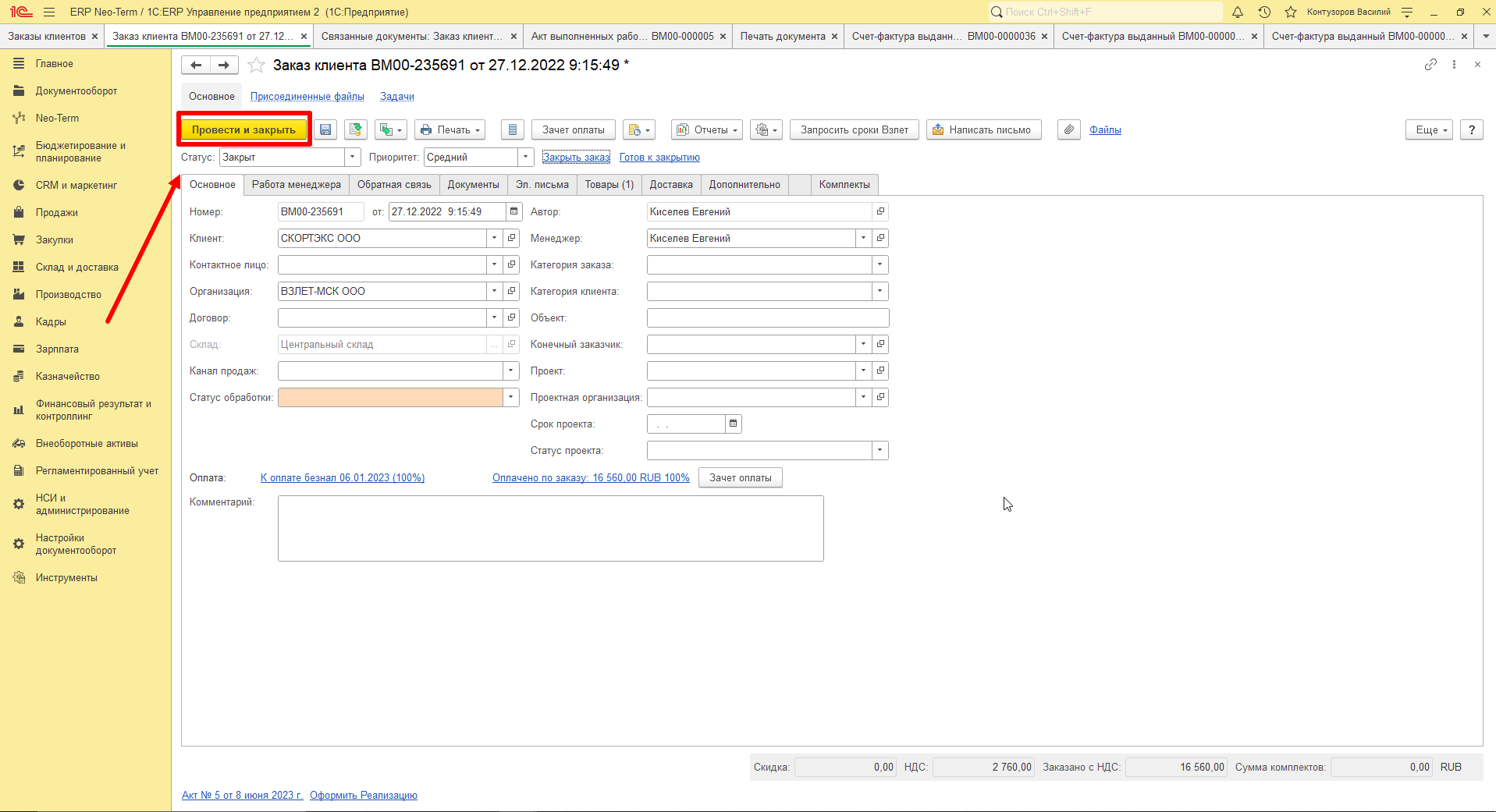Viewport: 1496px width, 812px height.
Task: Open the Клиент record with open icon
Action: 512,238
